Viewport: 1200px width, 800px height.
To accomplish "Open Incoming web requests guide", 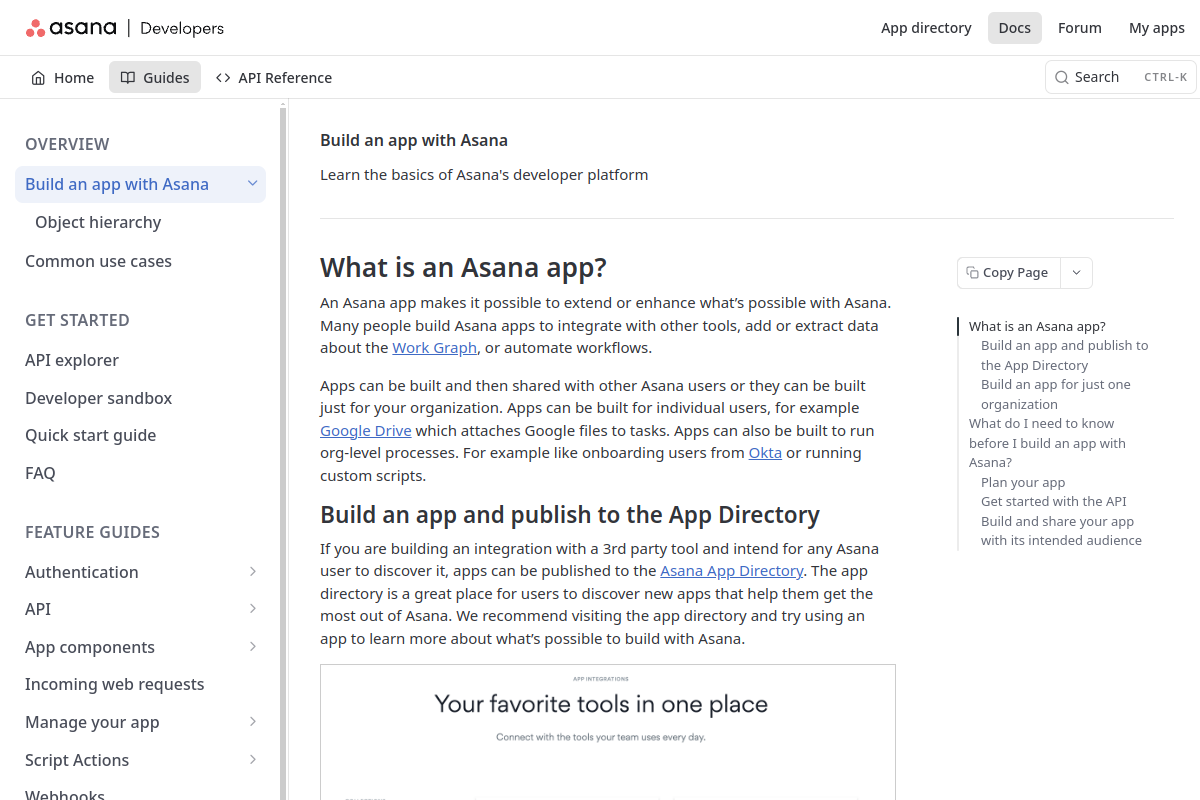I will (115, 684).
